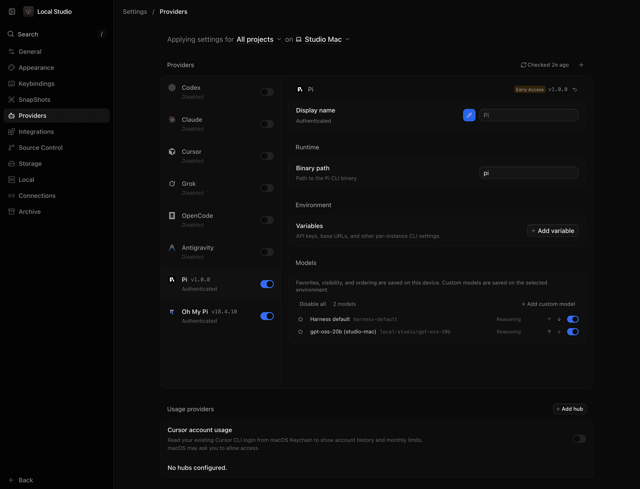Click the Local Studio logo icon

click(28, 11)
